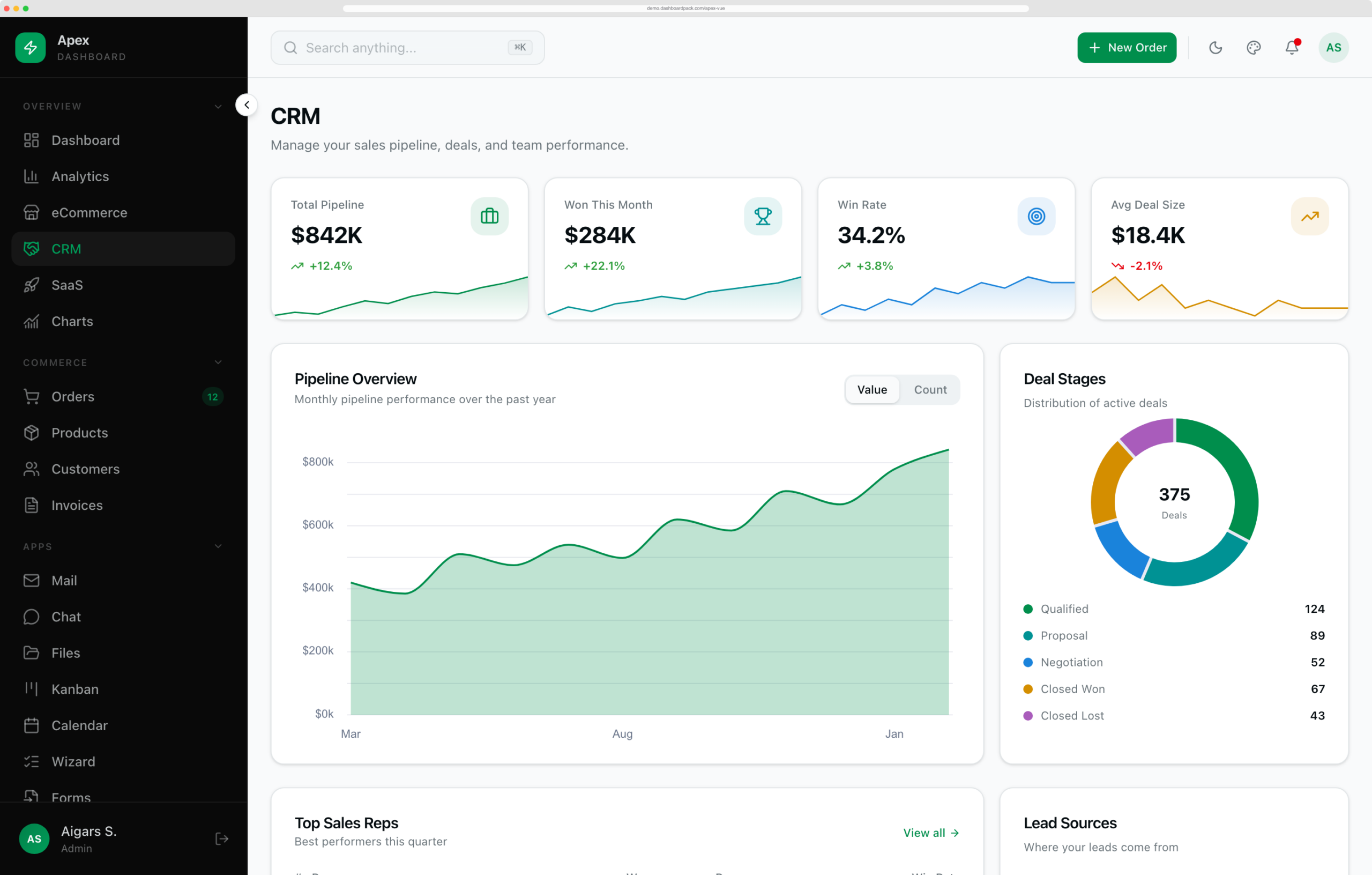Viewport: 1372px width, 875px height.
Task: Open the SaaS rocket item
Action: pyautogui.click(x=123, y=285)
